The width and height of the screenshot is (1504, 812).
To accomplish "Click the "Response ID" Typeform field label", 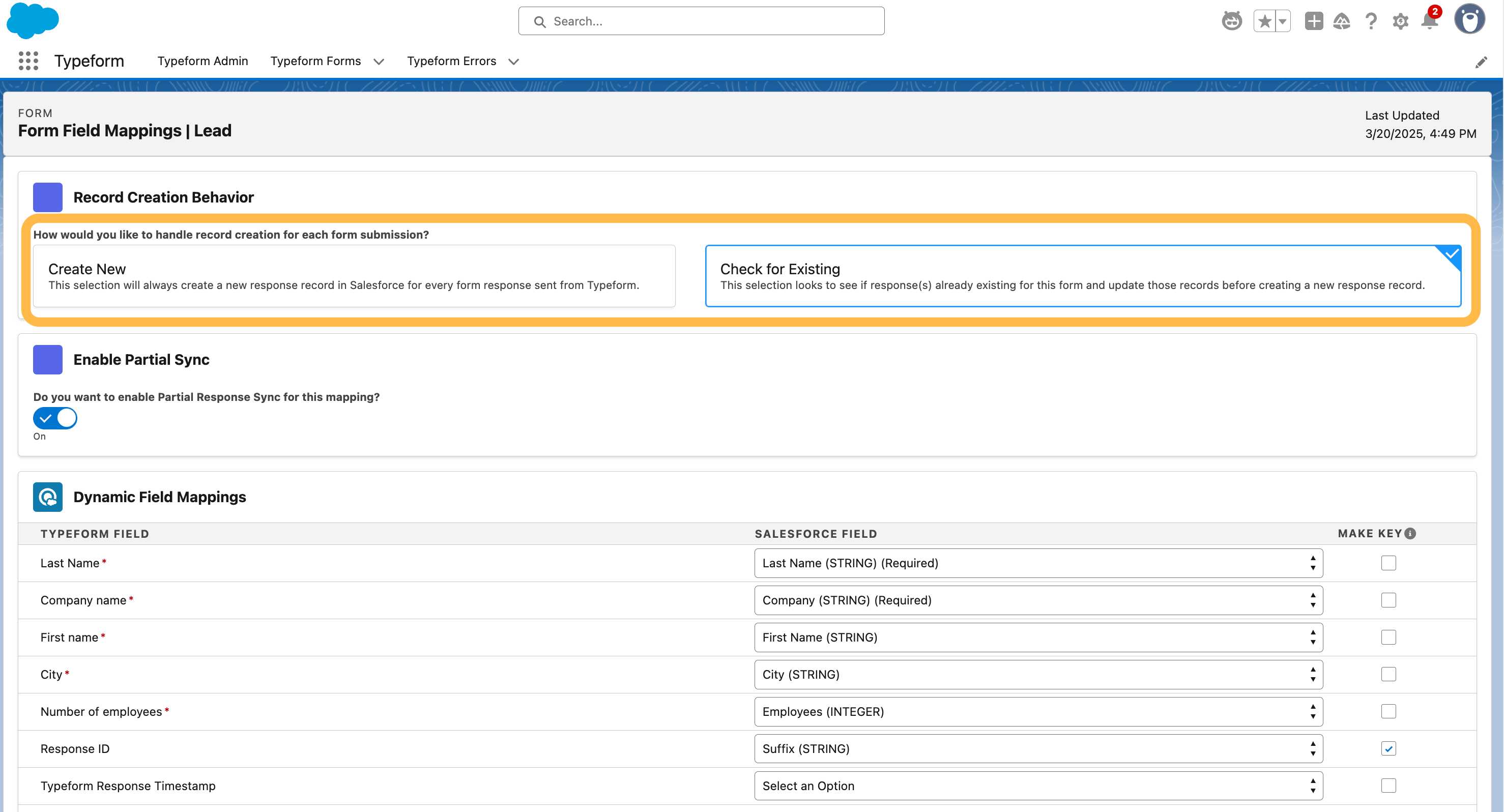I will pyautogui.click(x=75, y=749).
